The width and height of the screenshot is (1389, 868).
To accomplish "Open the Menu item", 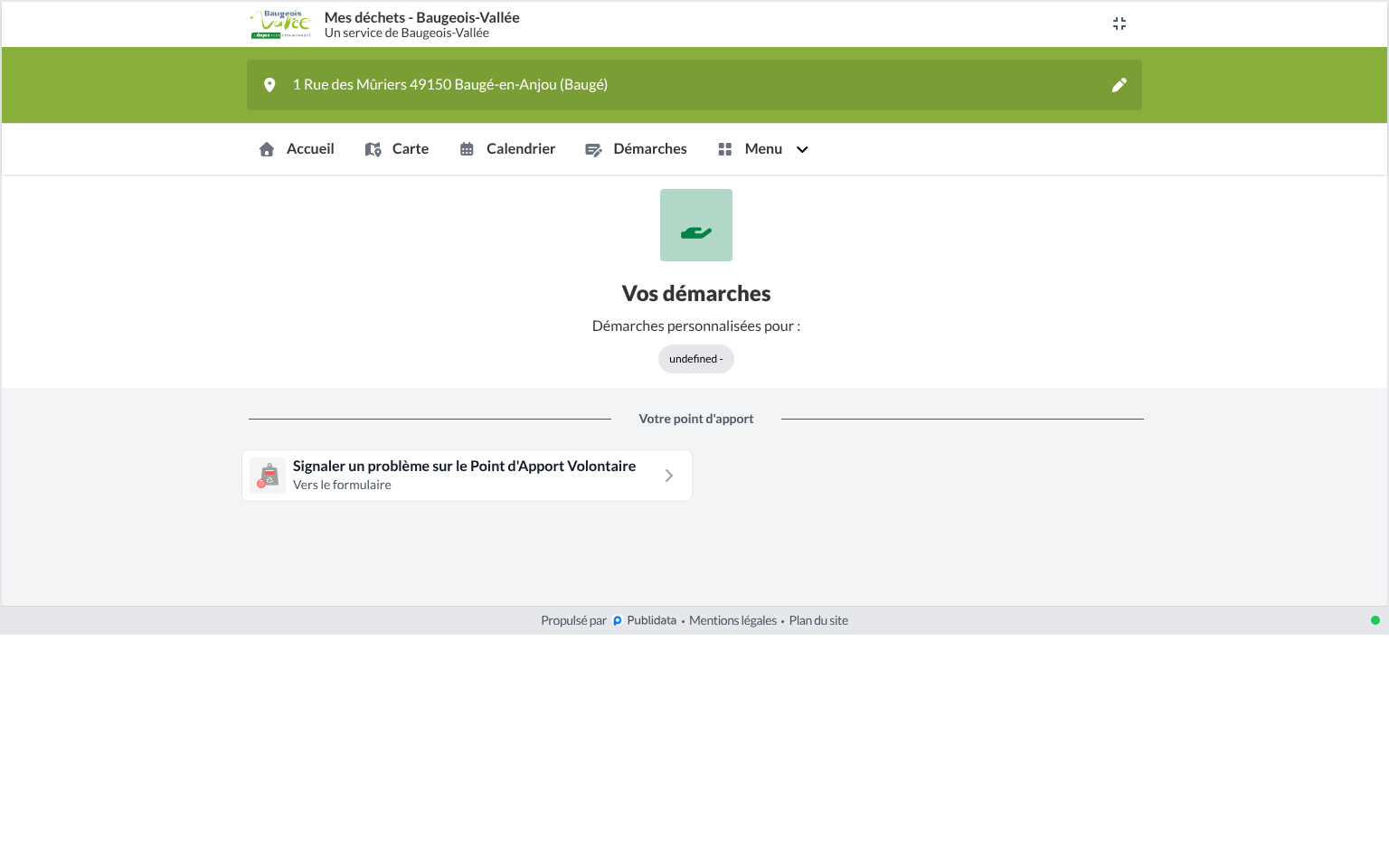I will [763, 149].
